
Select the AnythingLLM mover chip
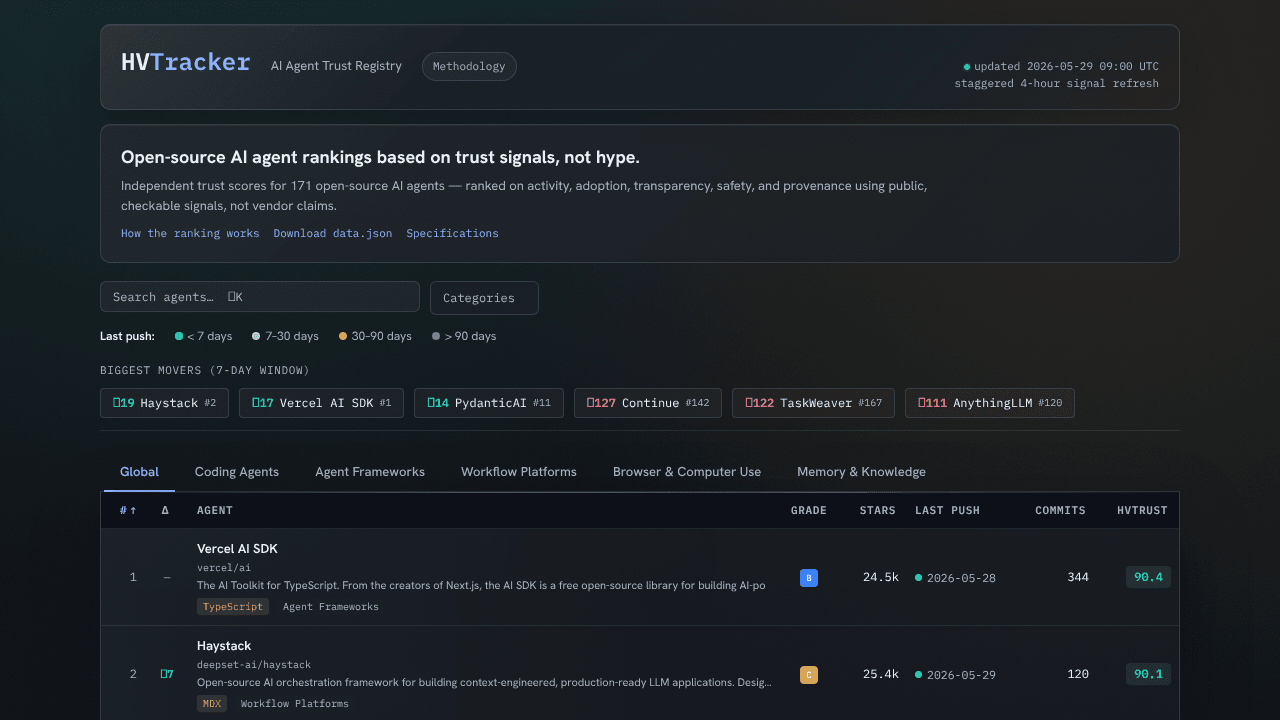pyautogui.click(x=990, y=403)
